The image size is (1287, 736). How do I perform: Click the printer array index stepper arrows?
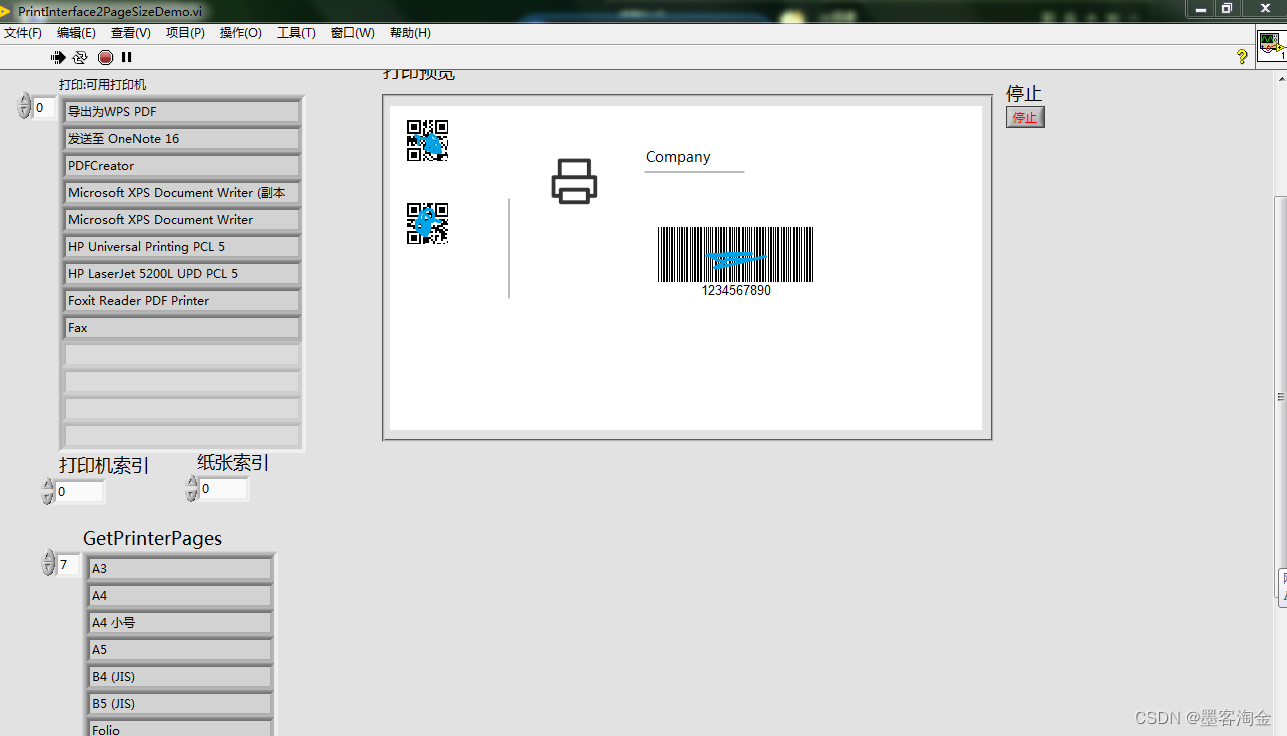25,106
